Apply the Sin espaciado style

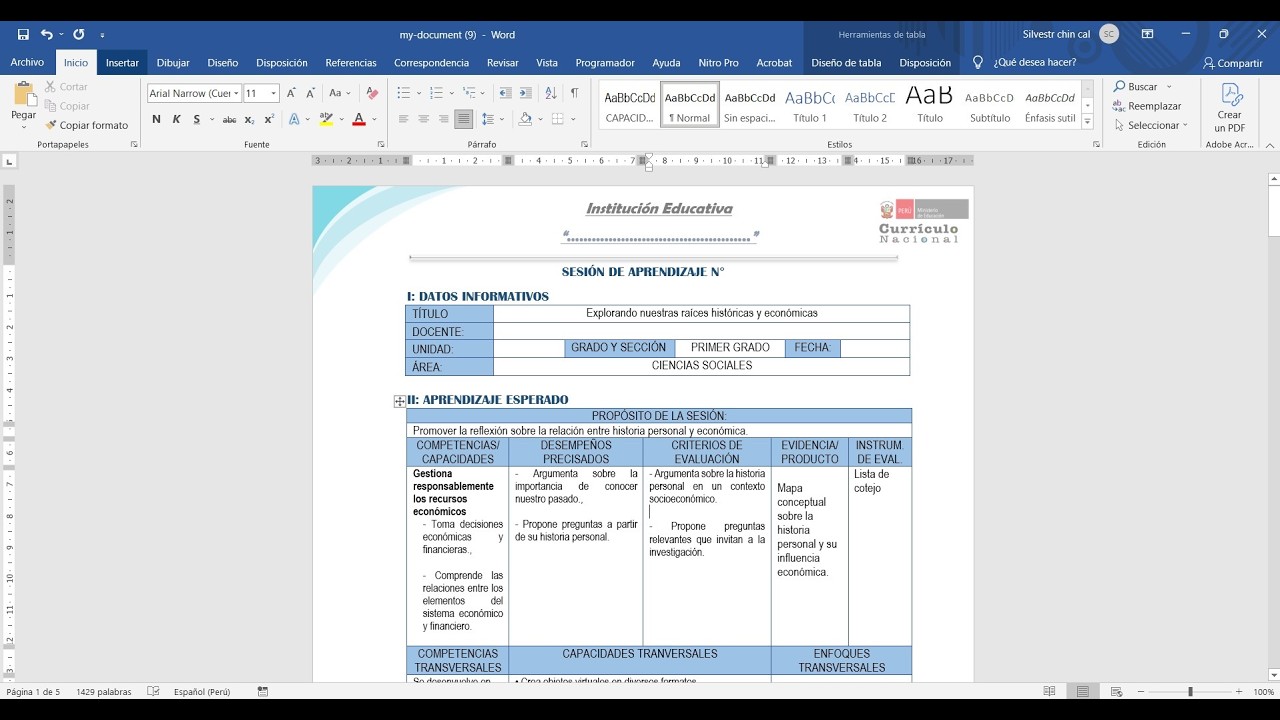coord(750,104)
